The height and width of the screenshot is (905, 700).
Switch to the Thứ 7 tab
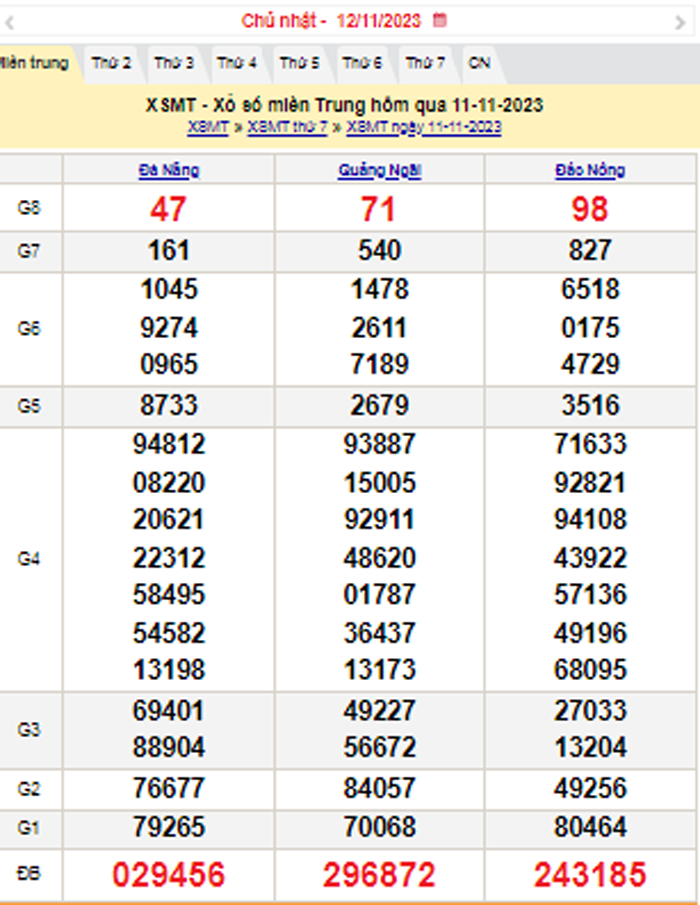pyautogui.click(x=425, y=63)
